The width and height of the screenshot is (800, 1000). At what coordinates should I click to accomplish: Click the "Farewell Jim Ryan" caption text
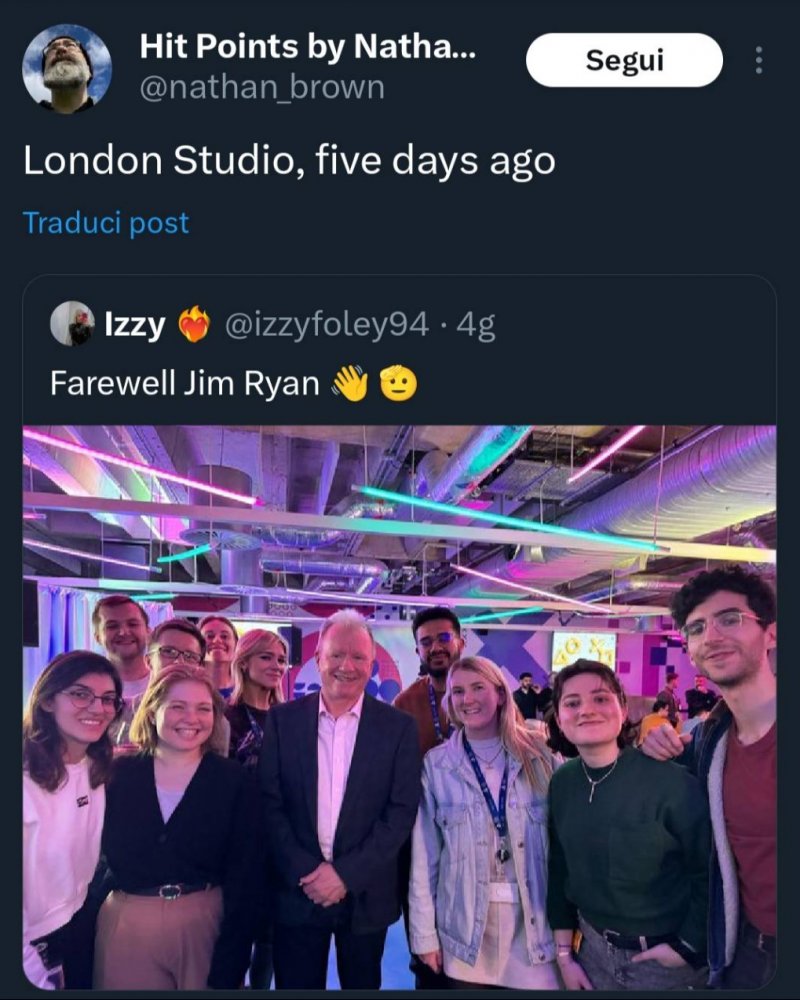pos(184,383)
